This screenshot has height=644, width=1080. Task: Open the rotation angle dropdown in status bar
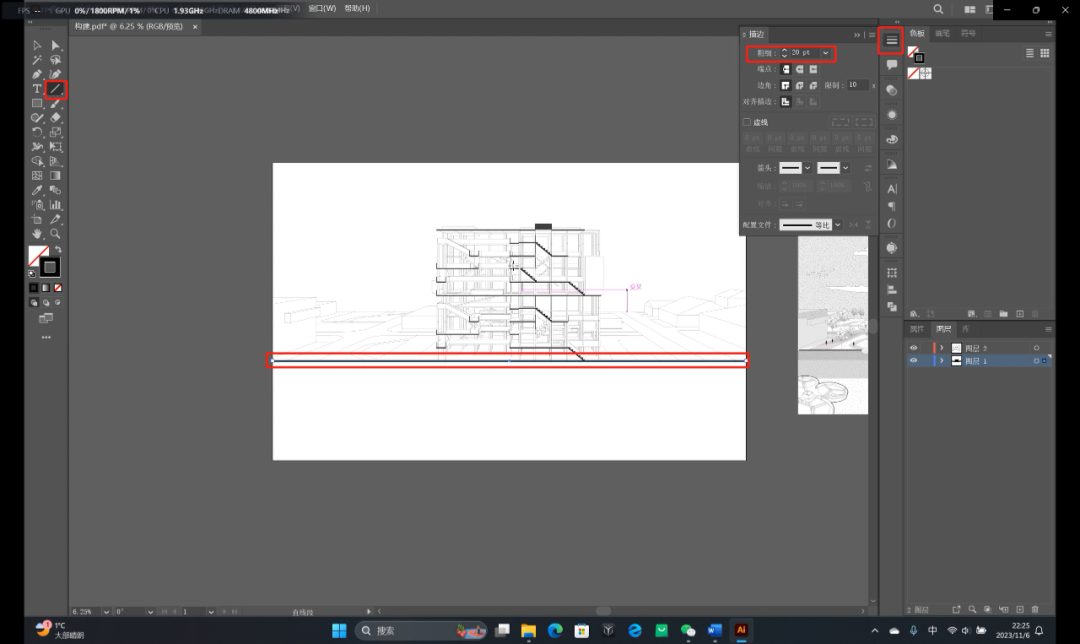[x=150, y=612]
